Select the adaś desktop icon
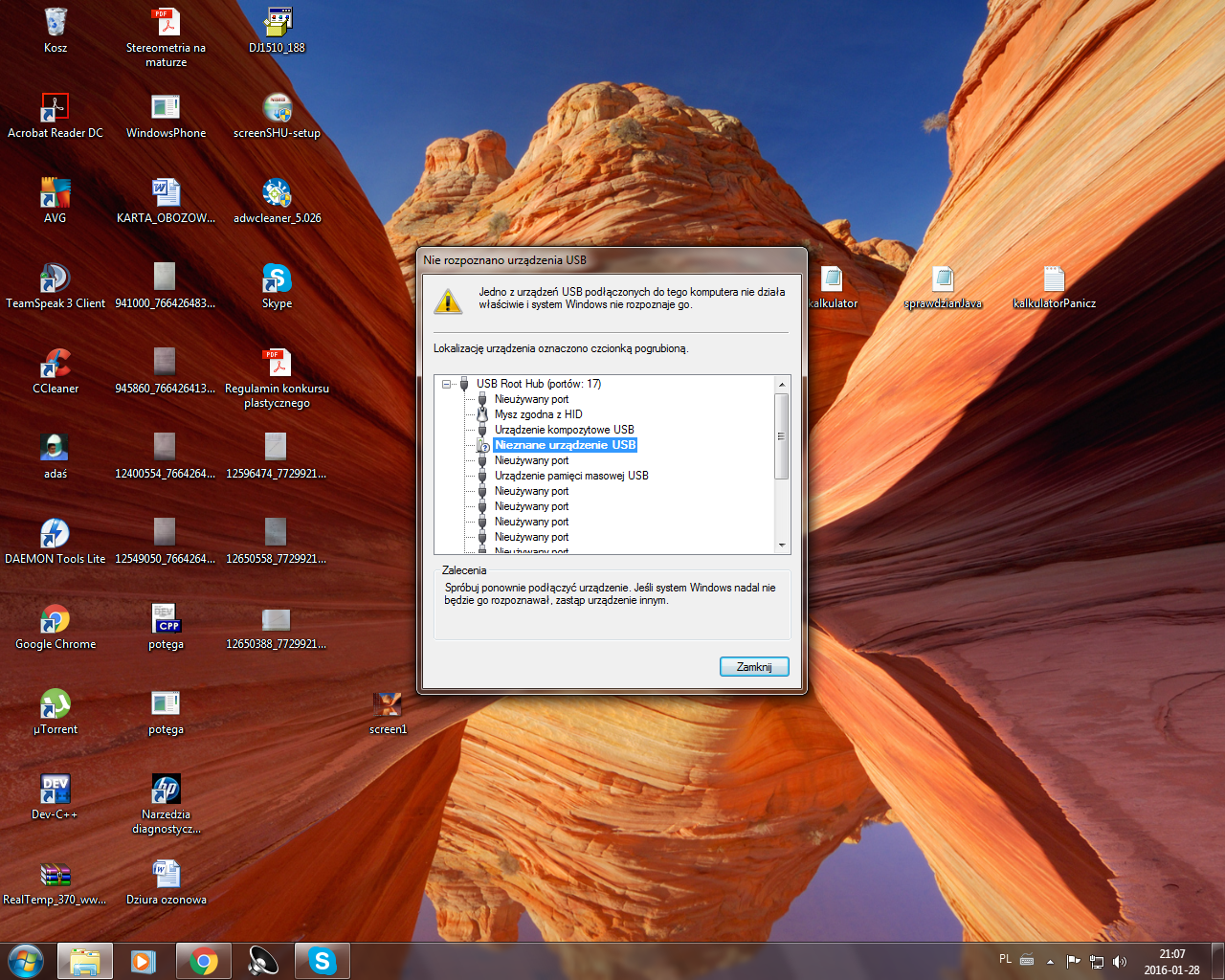Viewport: 1225px width, 980px height. coord(56,449)
